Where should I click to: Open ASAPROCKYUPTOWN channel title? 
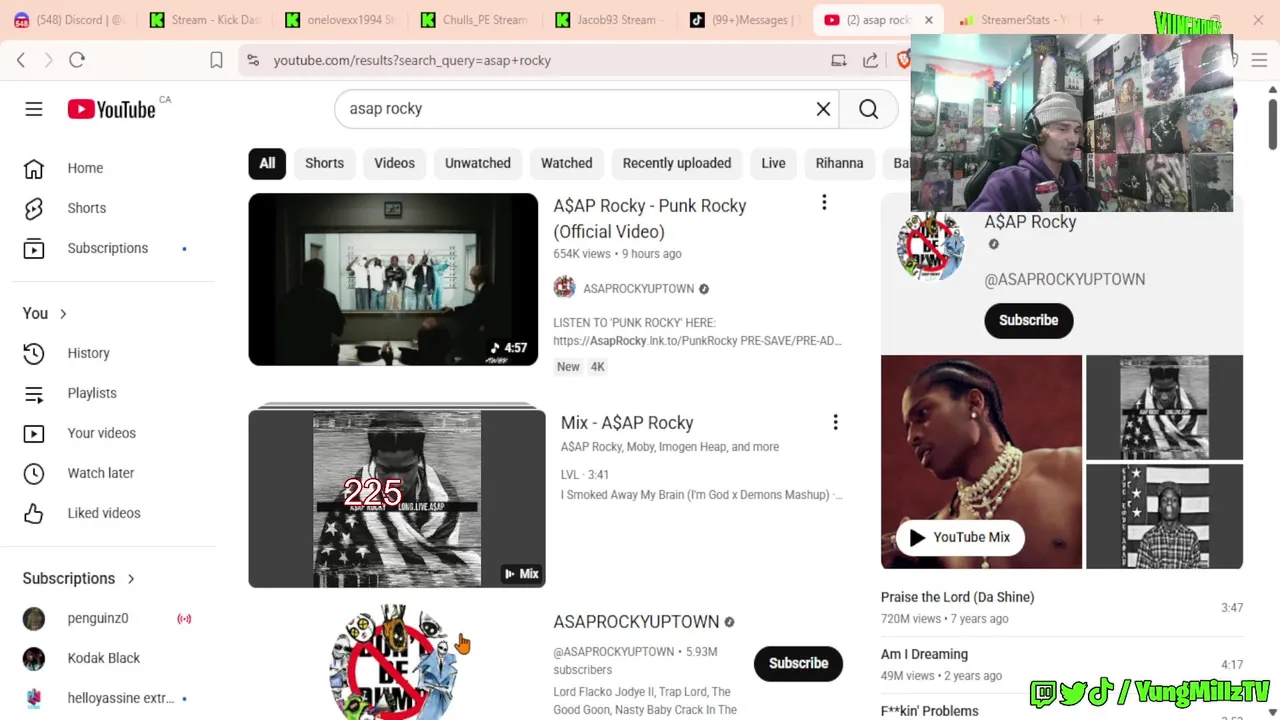636,622
